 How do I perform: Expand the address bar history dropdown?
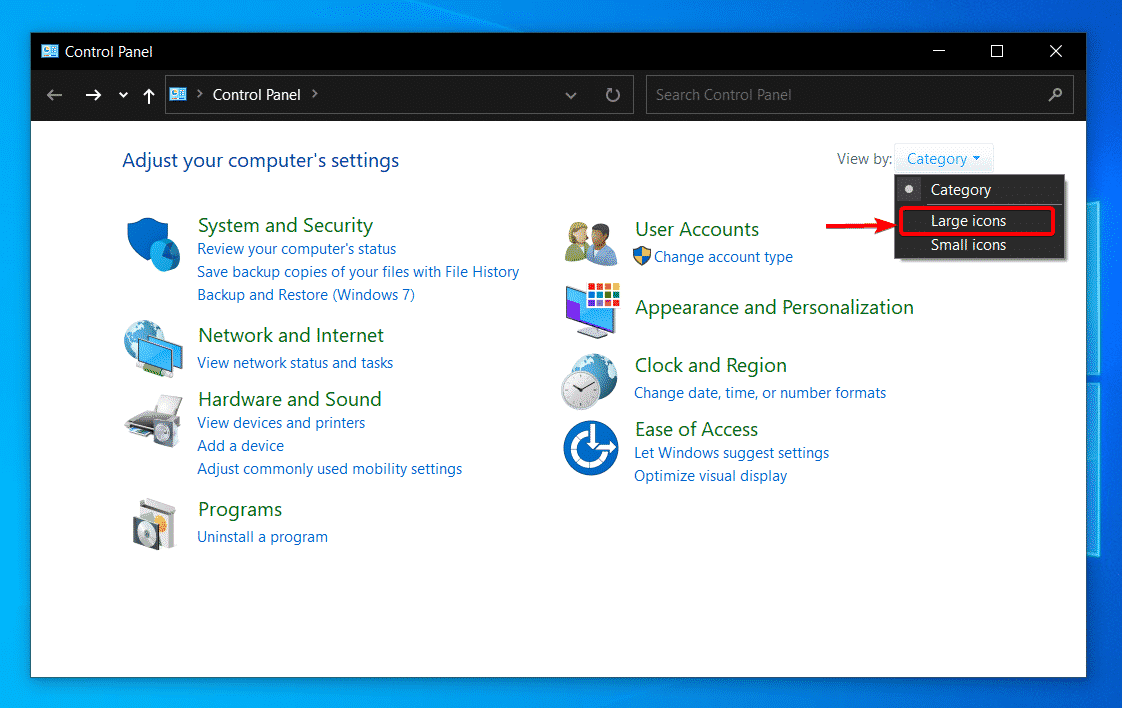tap(570, 95)
